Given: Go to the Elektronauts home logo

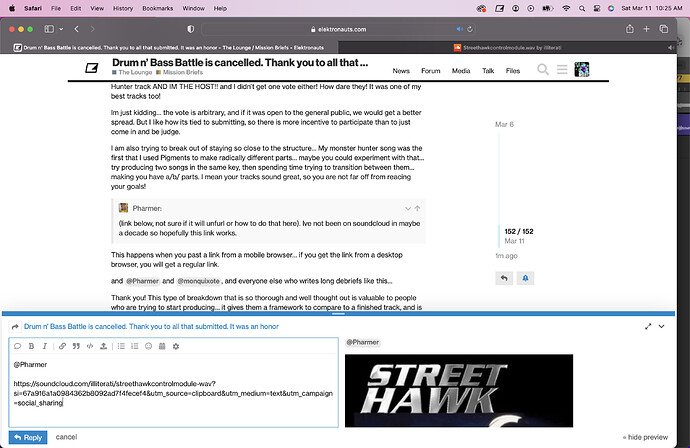Looking at the screenshot, I should coord(92,68).
